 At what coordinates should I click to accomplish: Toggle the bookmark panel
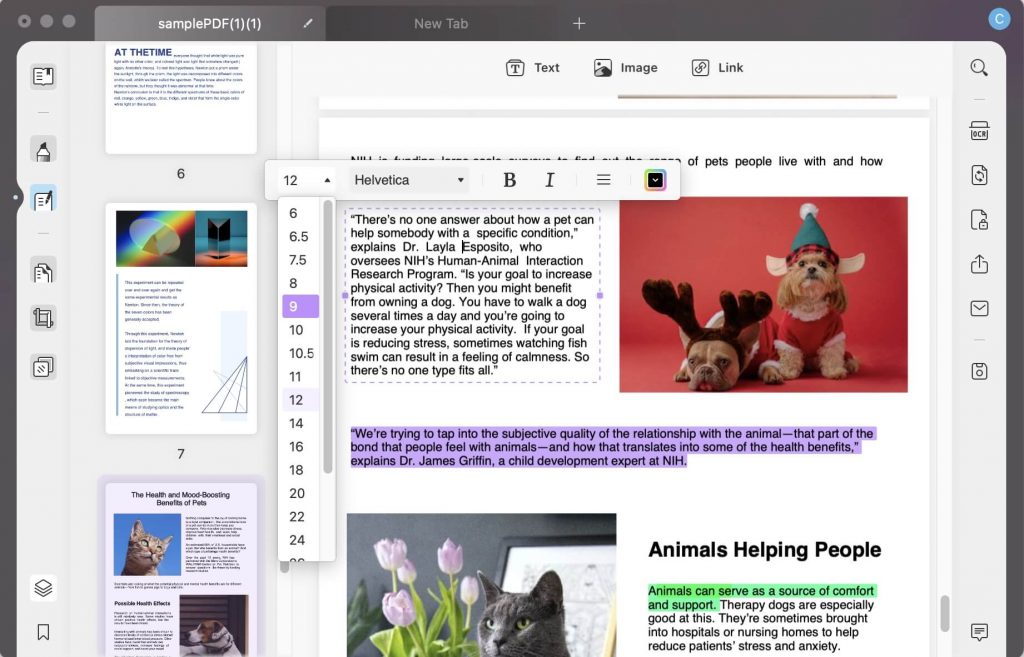(43, 631)
